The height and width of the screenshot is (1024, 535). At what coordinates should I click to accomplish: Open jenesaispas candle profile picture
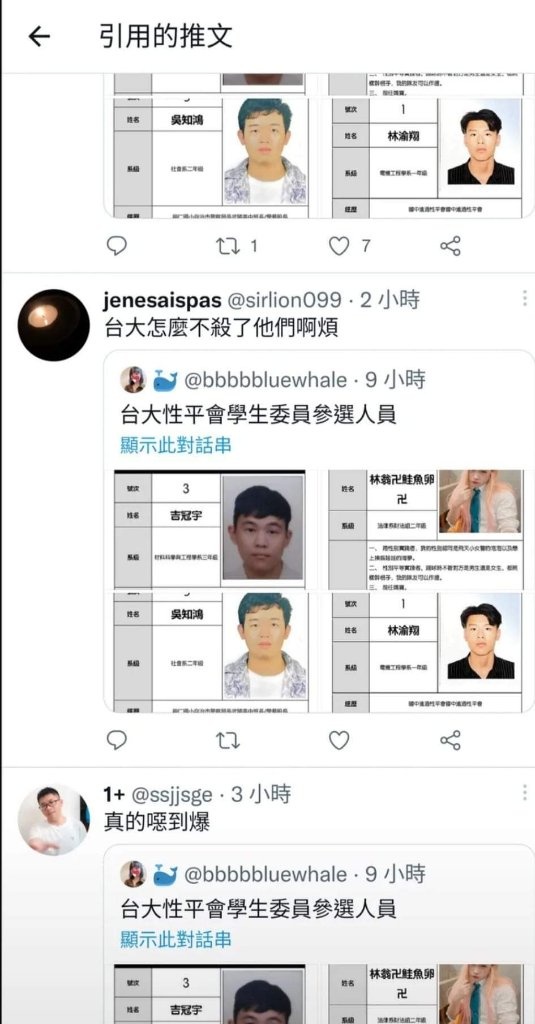(53, 325)
